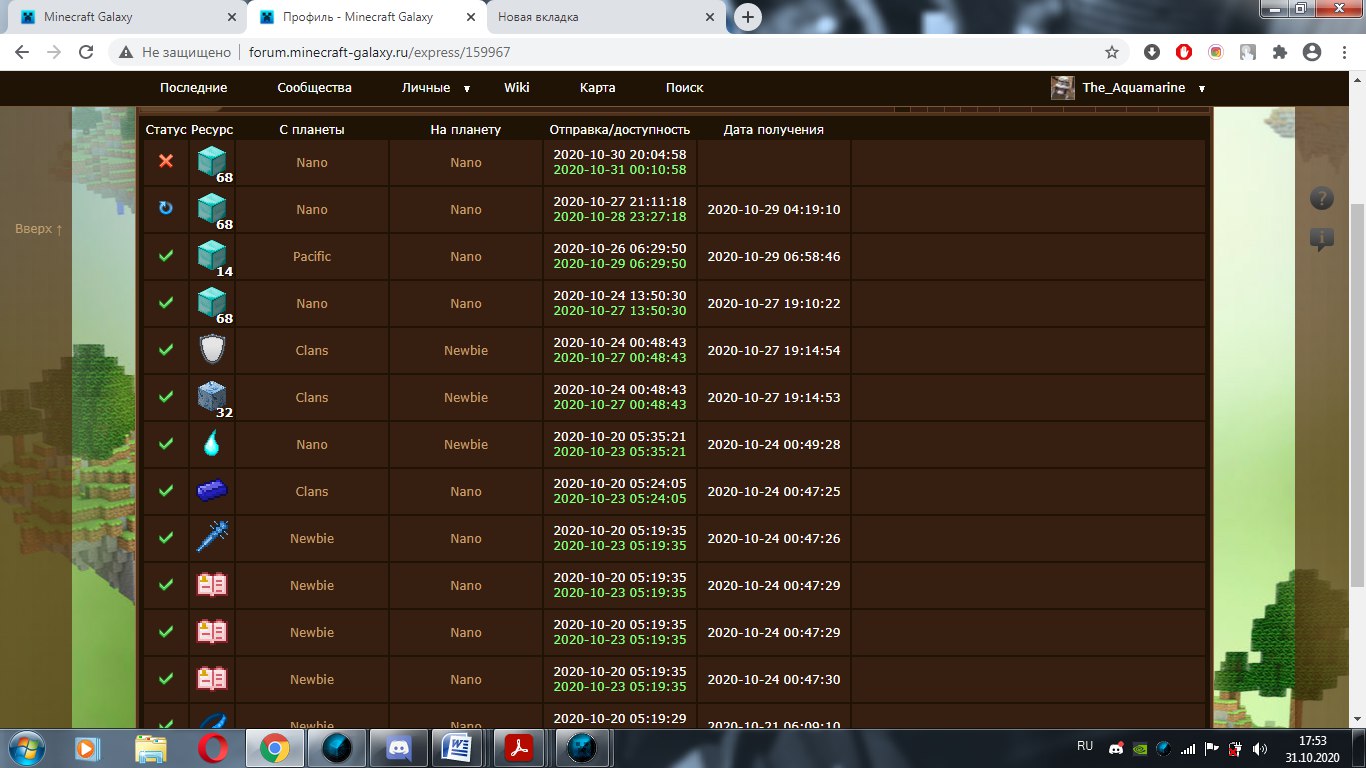Click the shield resource icon
The image size is (1366, 768).
point(212,350)
